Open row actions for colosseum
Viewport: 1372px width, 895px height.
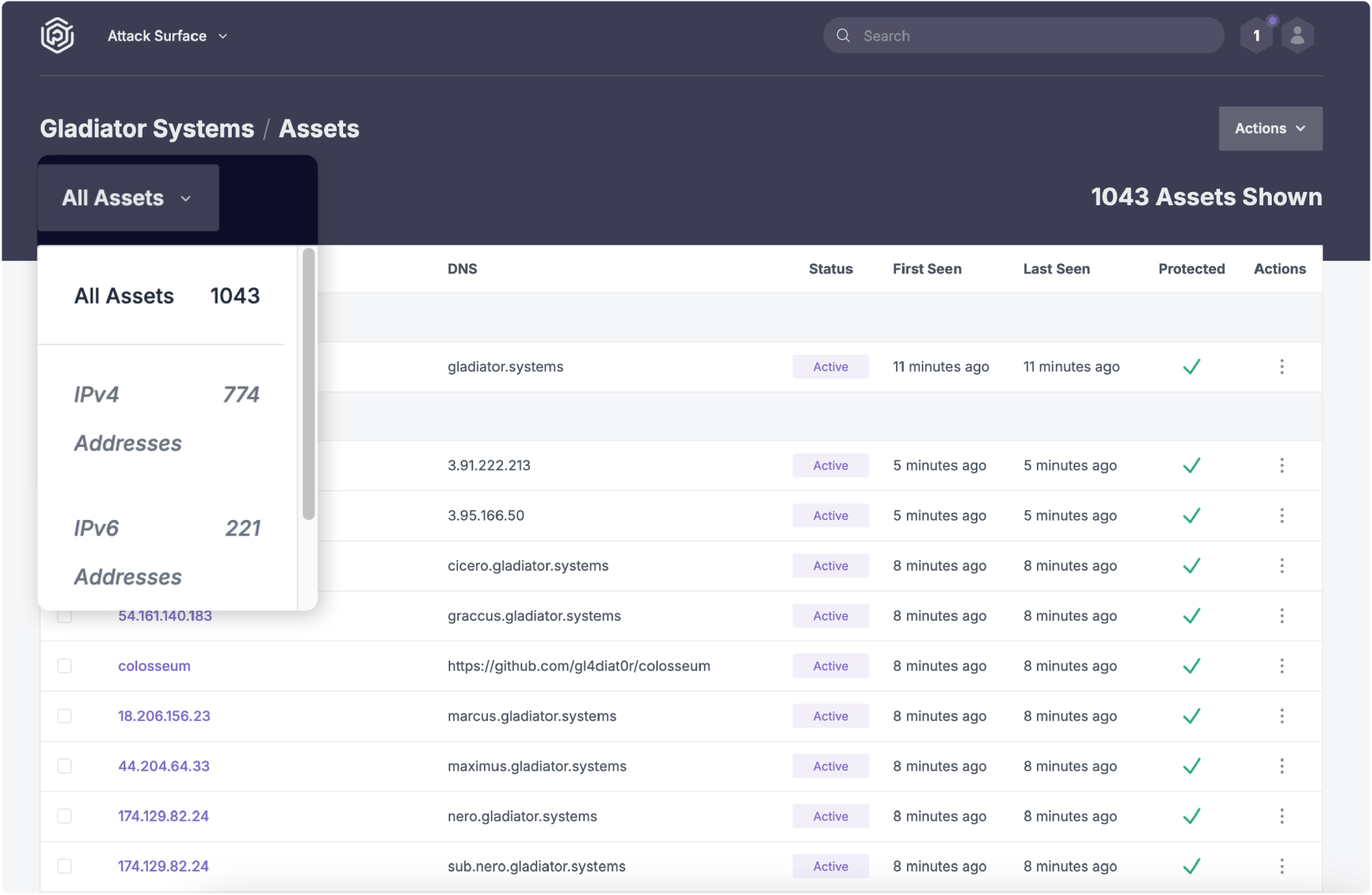[x=1282, y=666]
